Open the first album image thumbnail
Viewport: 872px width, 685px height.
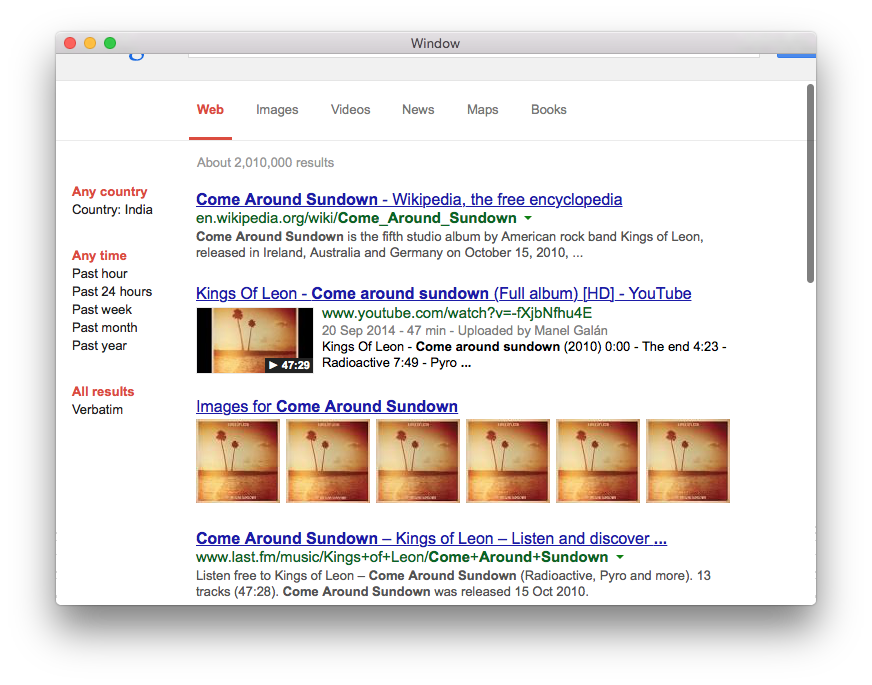coord(237,461)
